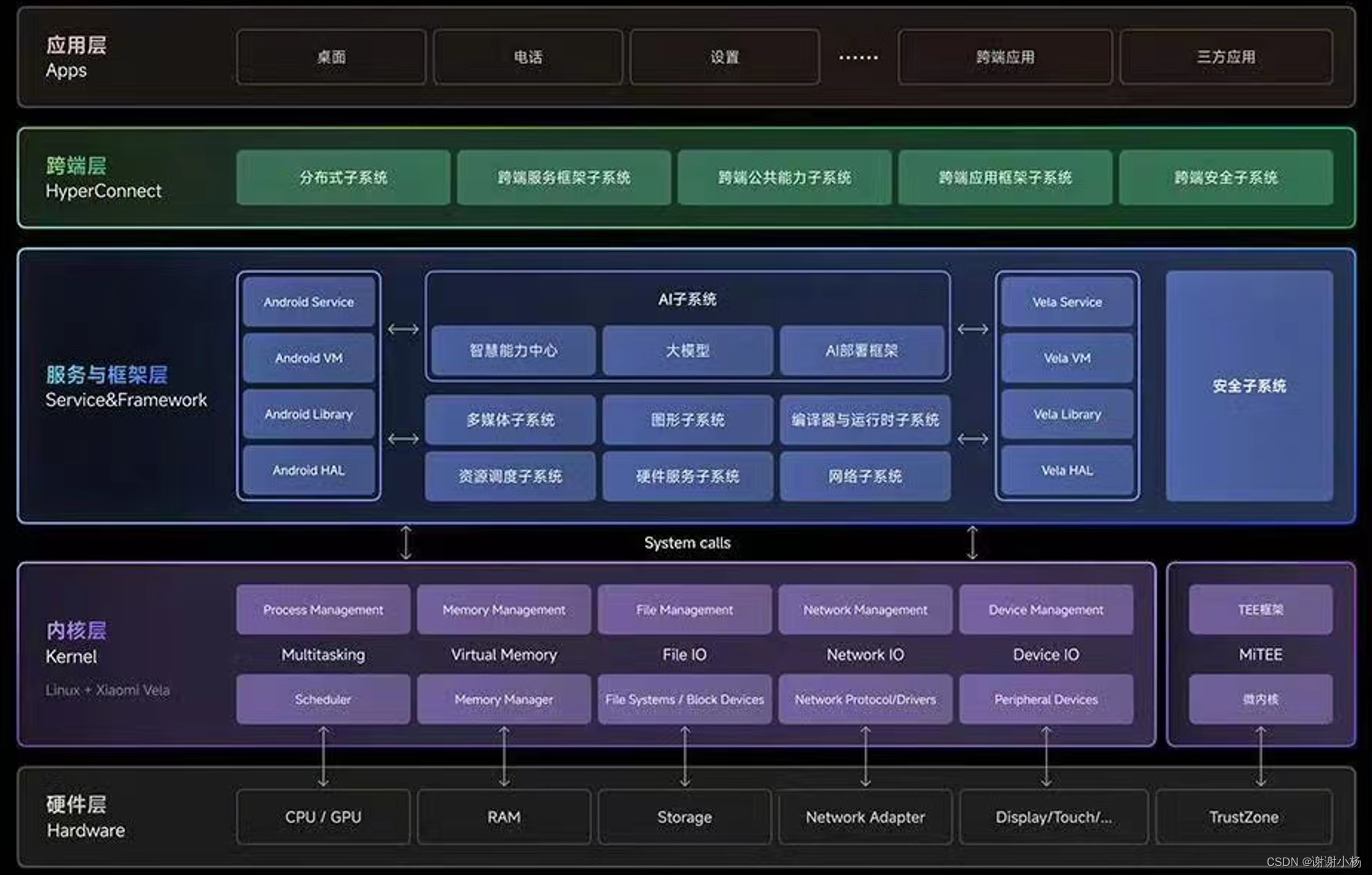
Task: Select the 安全子系统 panel
Action: tap(1249, 386)
